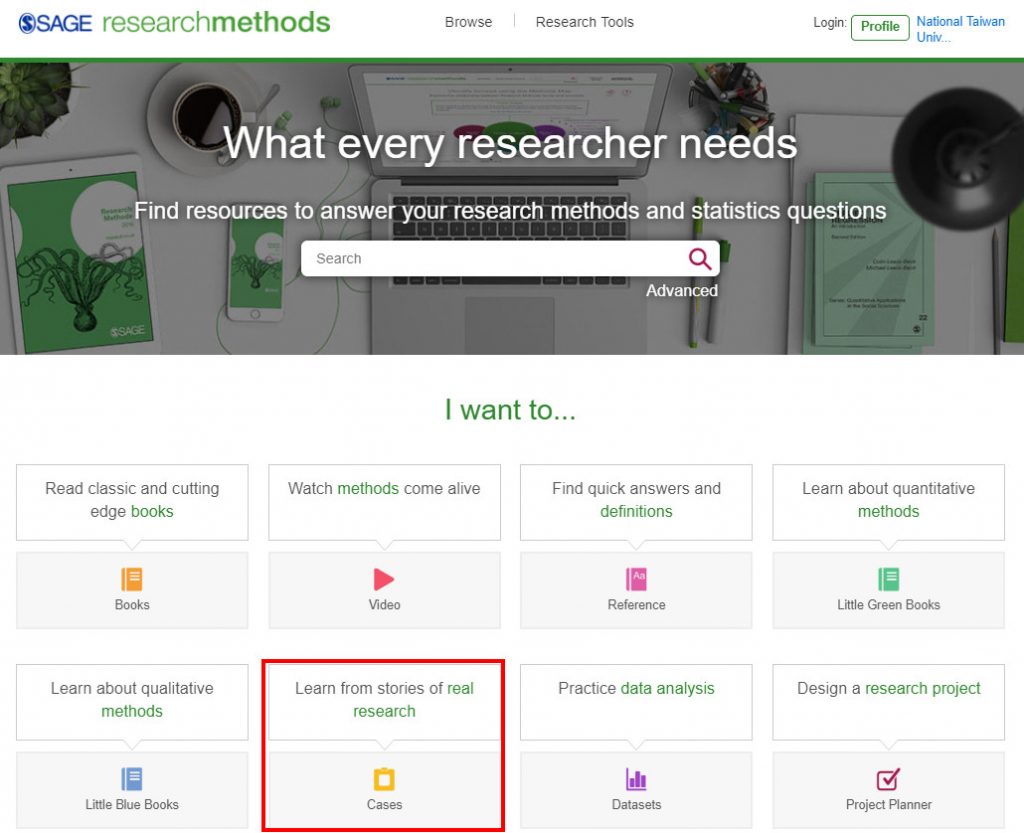
Task: Open the 'research project' link
Action: pyautogui.click(x=923, y=688)
